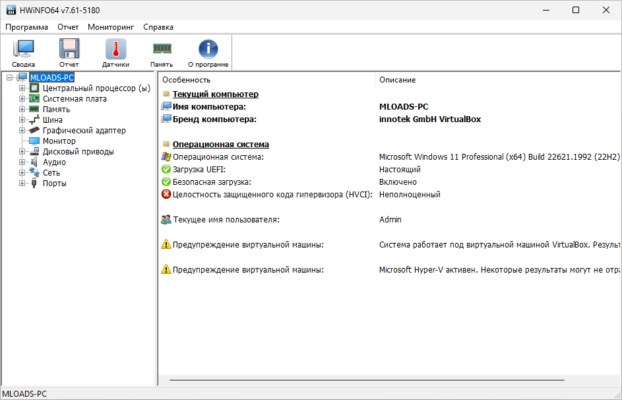
Task: Click the red X icon beside HVCI
Action: pos(166,194)
